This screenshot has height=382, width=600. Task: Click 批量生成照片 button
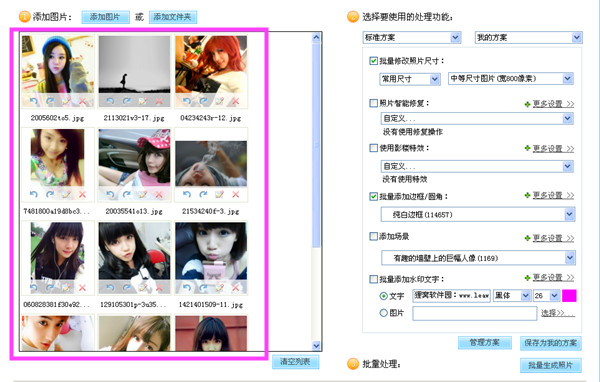click(551, 366)
